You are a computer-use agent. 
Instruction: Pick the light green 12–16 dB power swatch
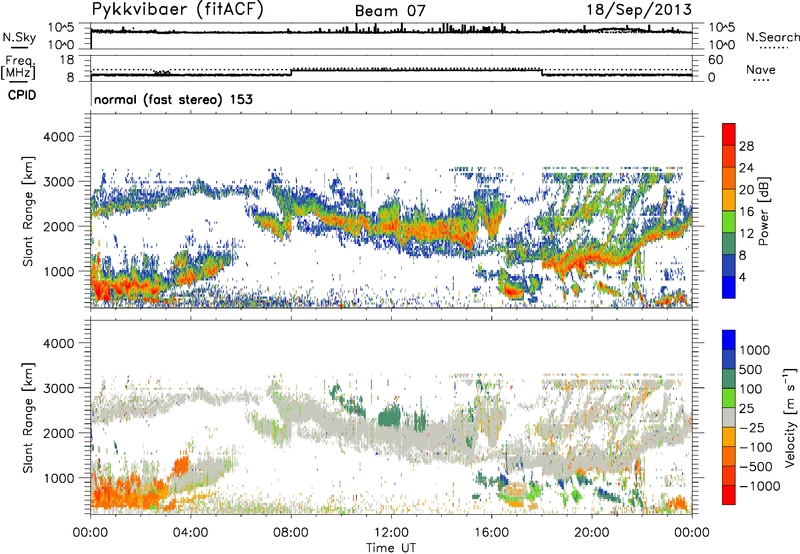(x=729, y=222)
